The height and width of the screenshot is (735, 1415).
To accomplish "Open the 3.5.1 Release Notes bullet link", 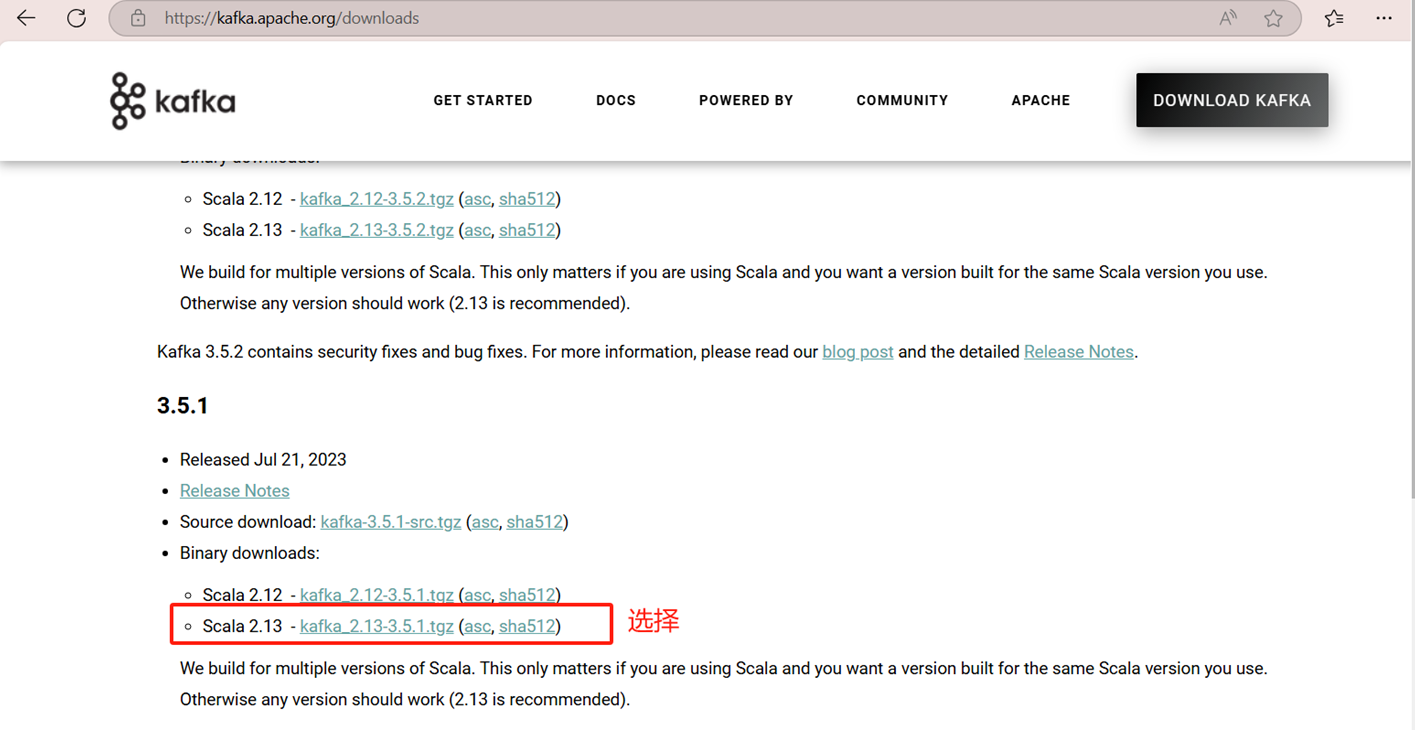I will [x=235, y=491].
